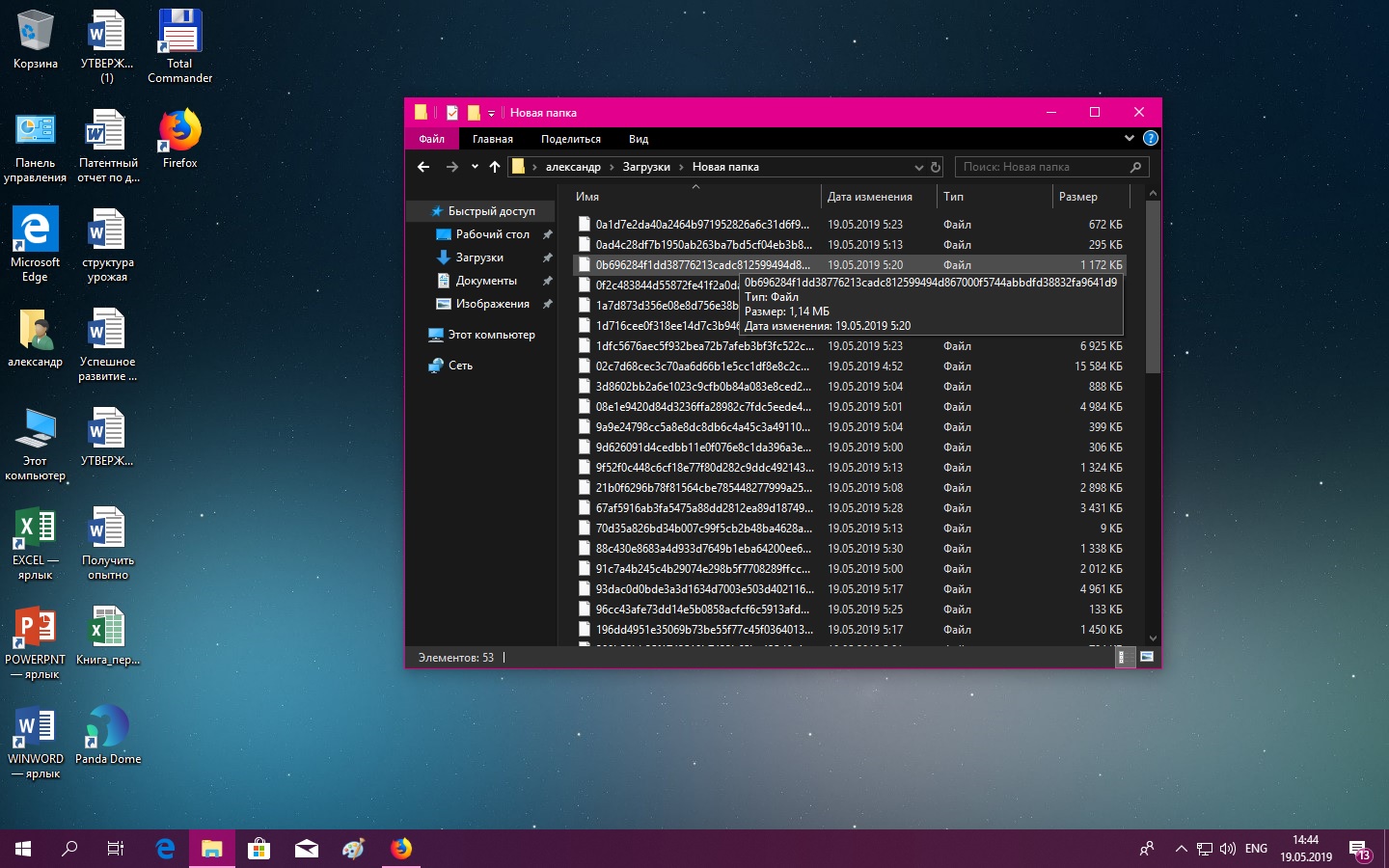This screenshot has height=868, width=1389.
Task: Sort files by Дата изменения column
Action: 869,197
